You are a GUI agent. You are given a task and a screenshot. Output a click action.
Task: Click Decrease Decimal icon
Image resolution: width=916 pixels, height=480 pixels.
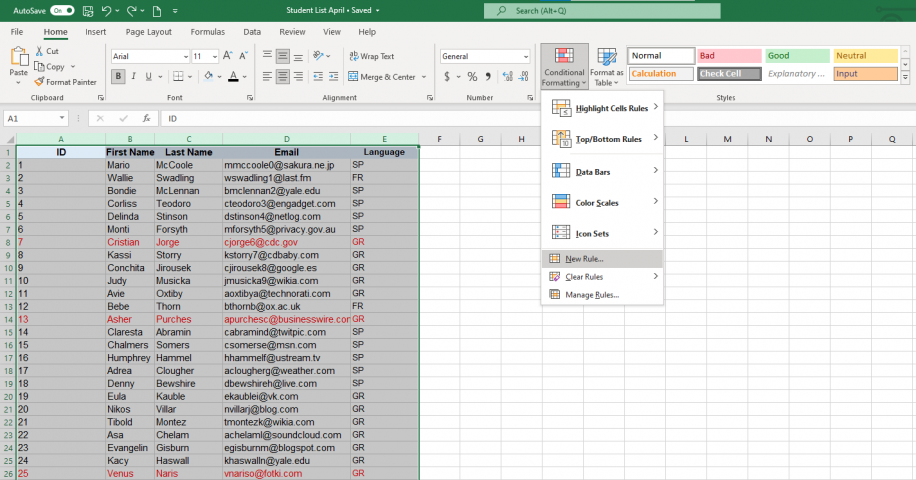coord(523,76)
